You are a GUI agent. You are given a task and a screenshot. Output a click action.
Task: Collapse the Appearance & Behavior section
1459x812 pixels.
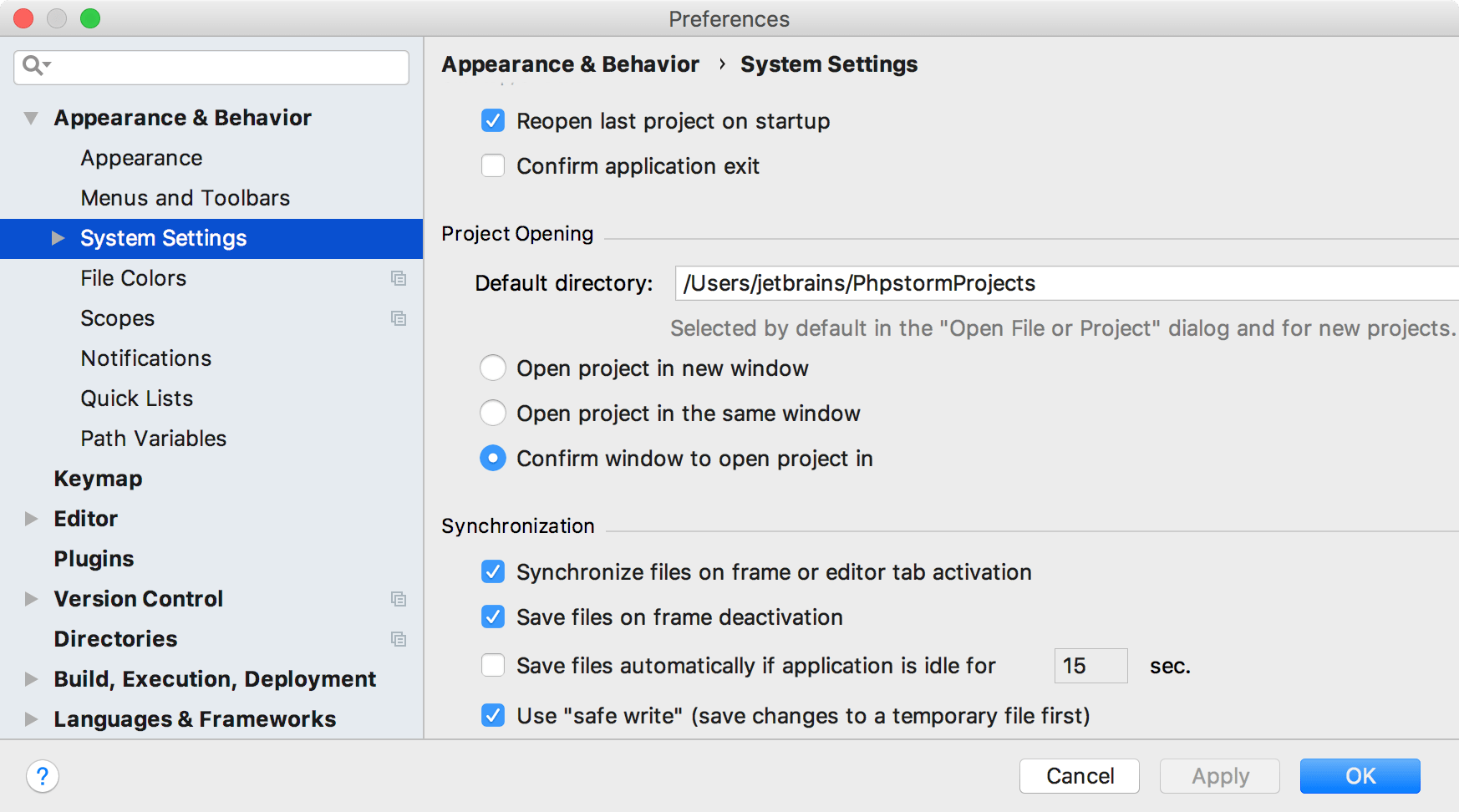click(x=30, y=117)
